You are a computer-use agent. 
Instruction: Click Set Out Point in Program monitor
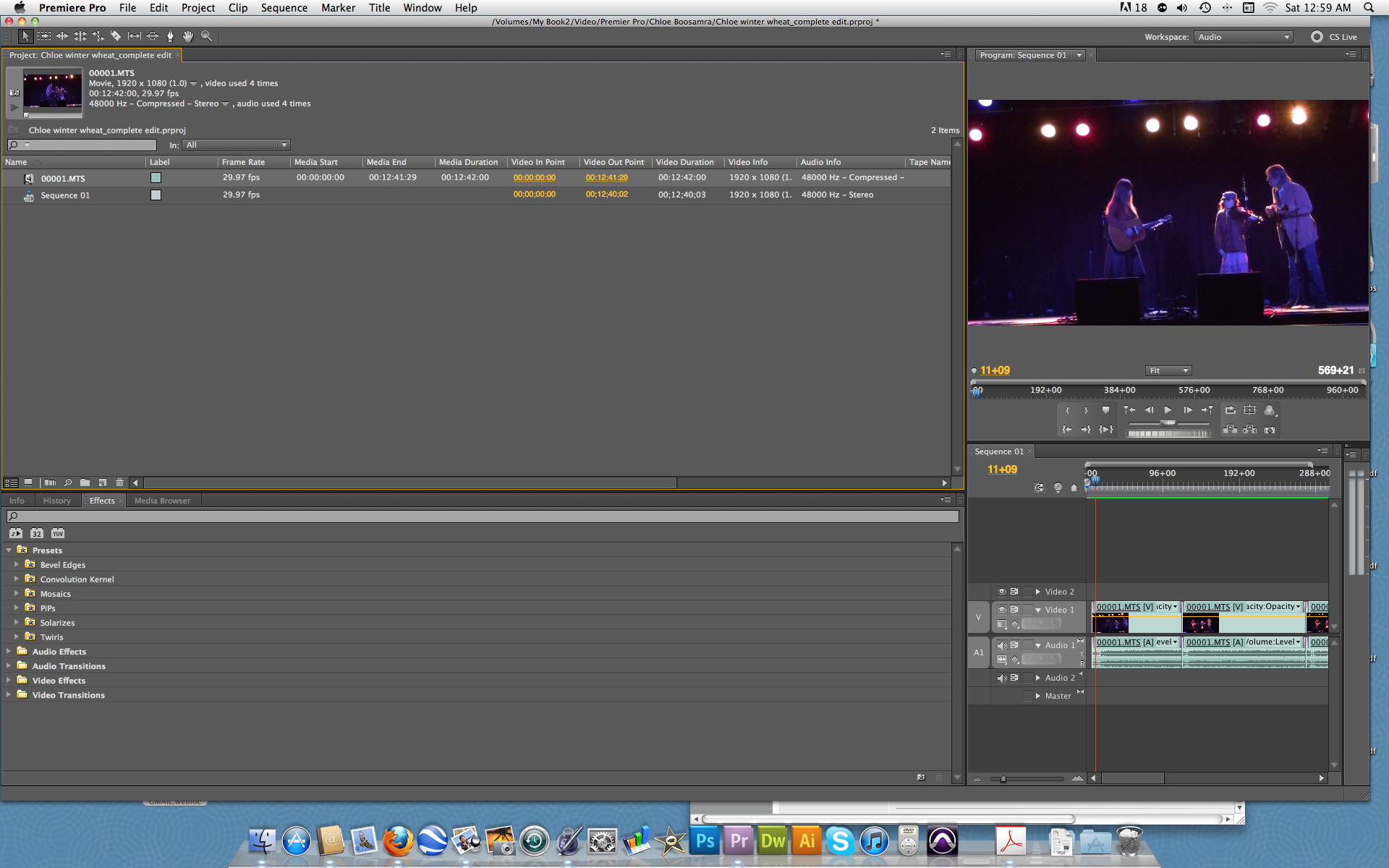tap(1086, 410)
